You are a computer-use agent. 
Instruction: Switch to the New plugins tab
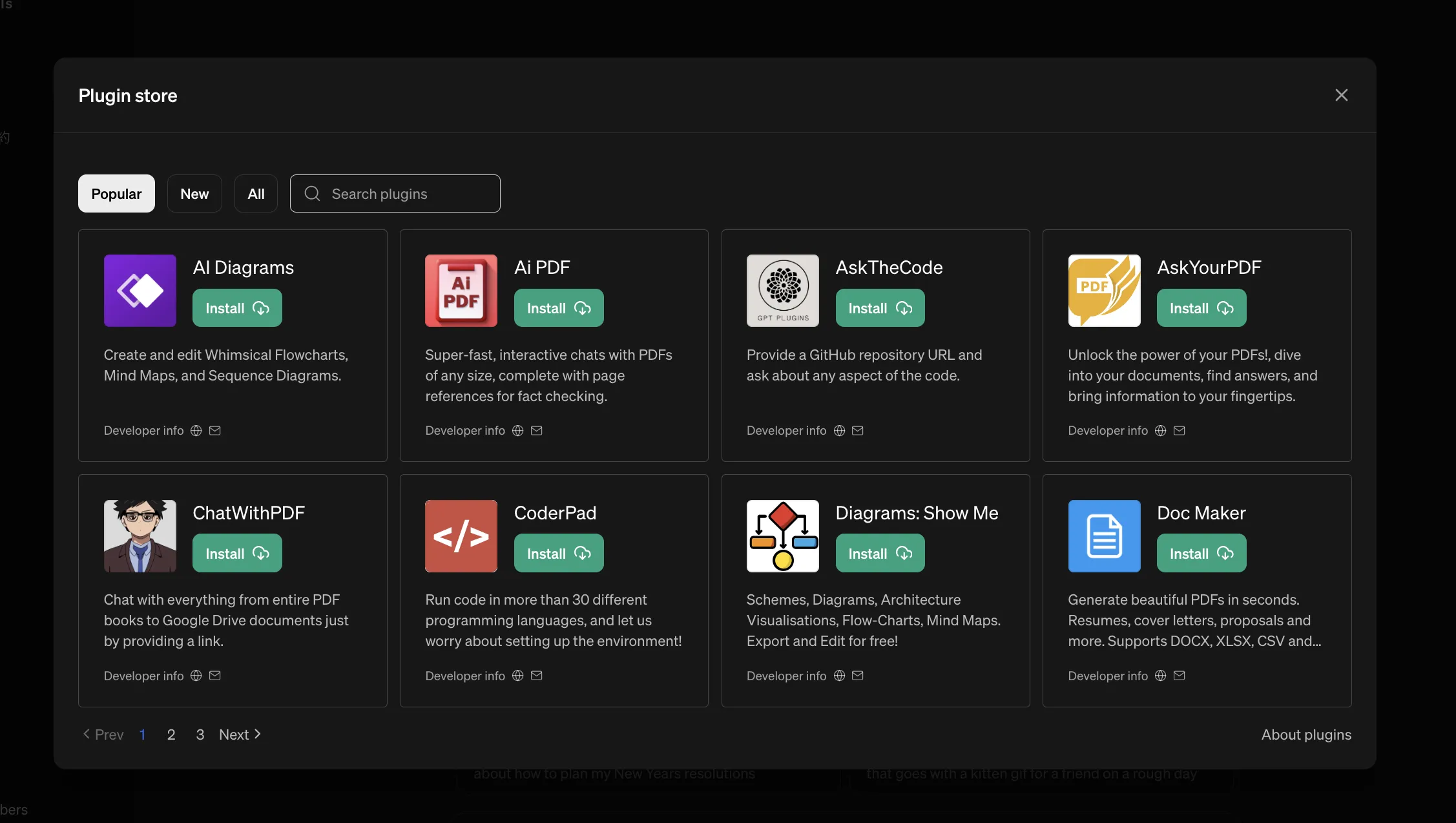click(x=194, y=194)
